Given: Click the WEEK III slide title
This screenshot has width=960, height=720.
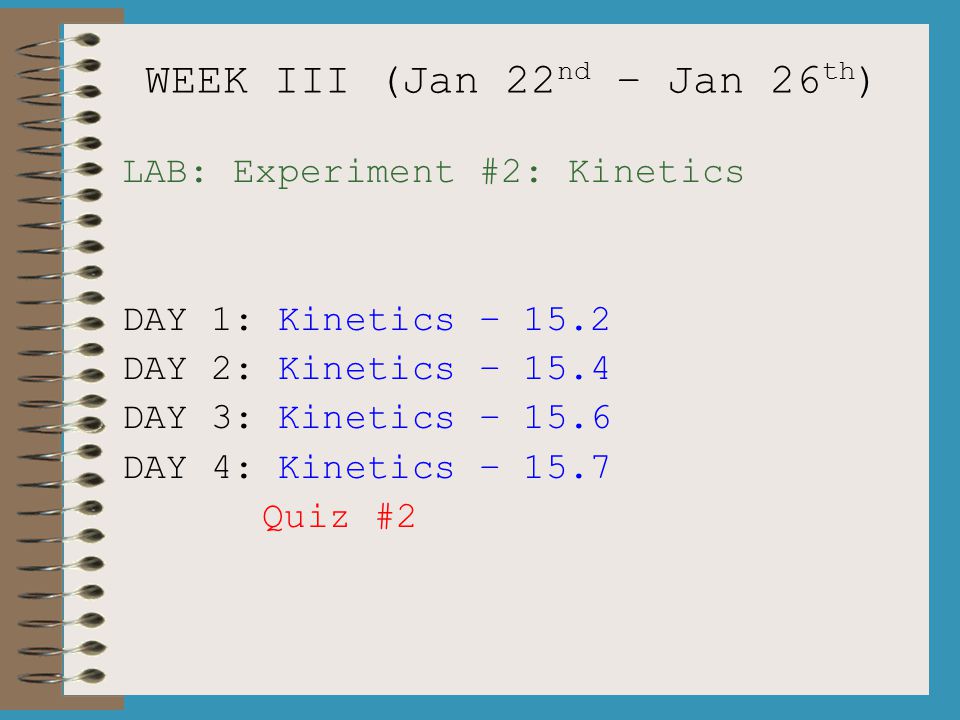Looking at the screenshot, I should pos(508,80).
